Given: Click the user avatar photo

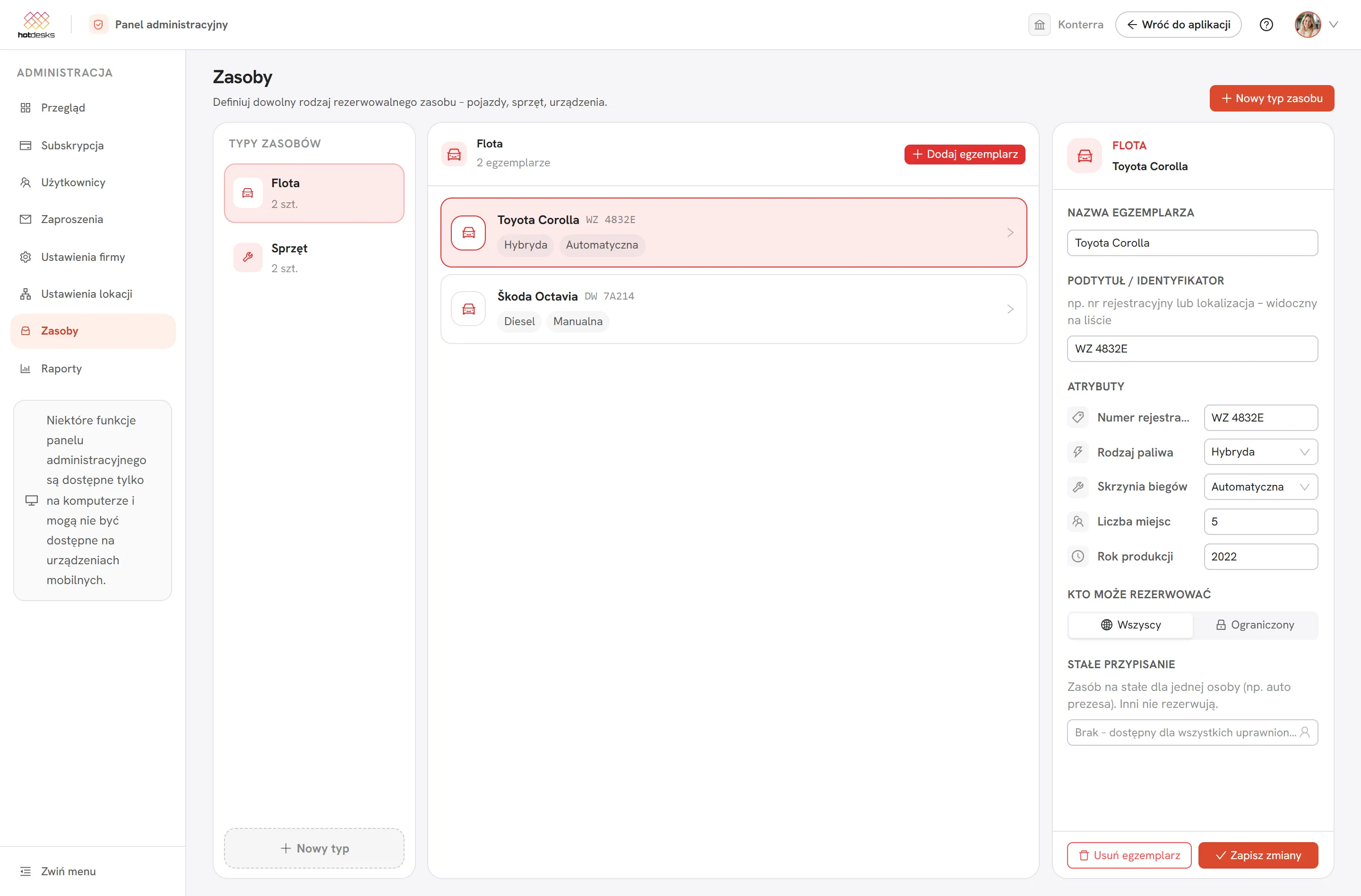Looking at the screenshot, I should (x=1307, y=25).
